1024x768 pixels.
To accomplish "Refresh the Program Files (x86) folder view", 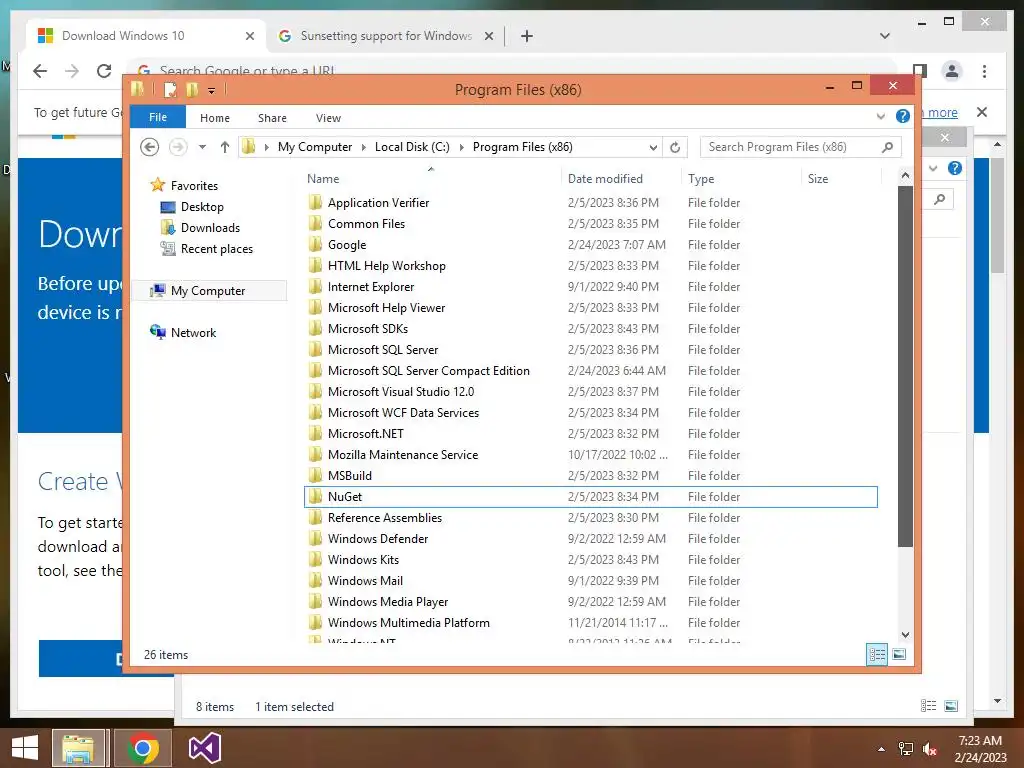I will coord(675,147).
